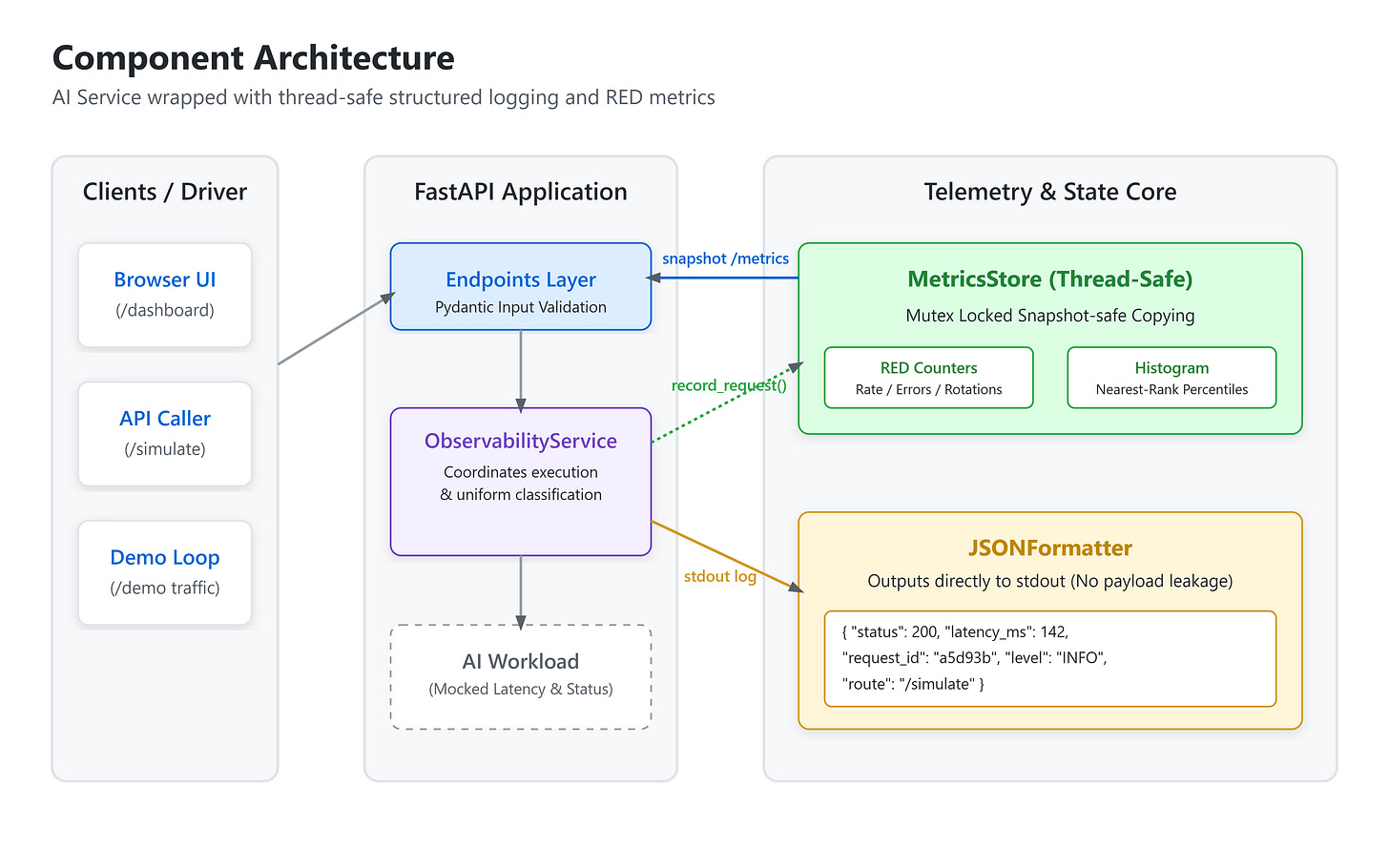Image resolution: width=1389 pixels, height=868 pixels.
Task: Click the "route": "/simulate" line
Action: pos(913,684)
